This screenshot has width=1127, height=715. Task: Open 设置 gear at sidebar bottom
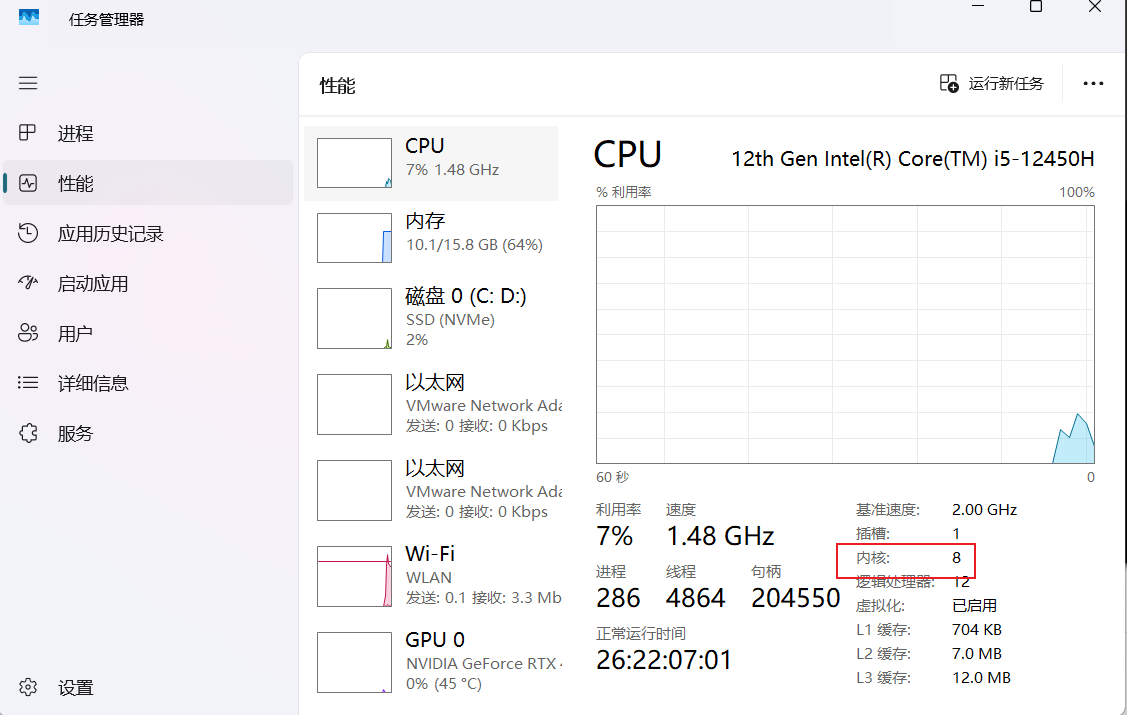click(28, 687)
